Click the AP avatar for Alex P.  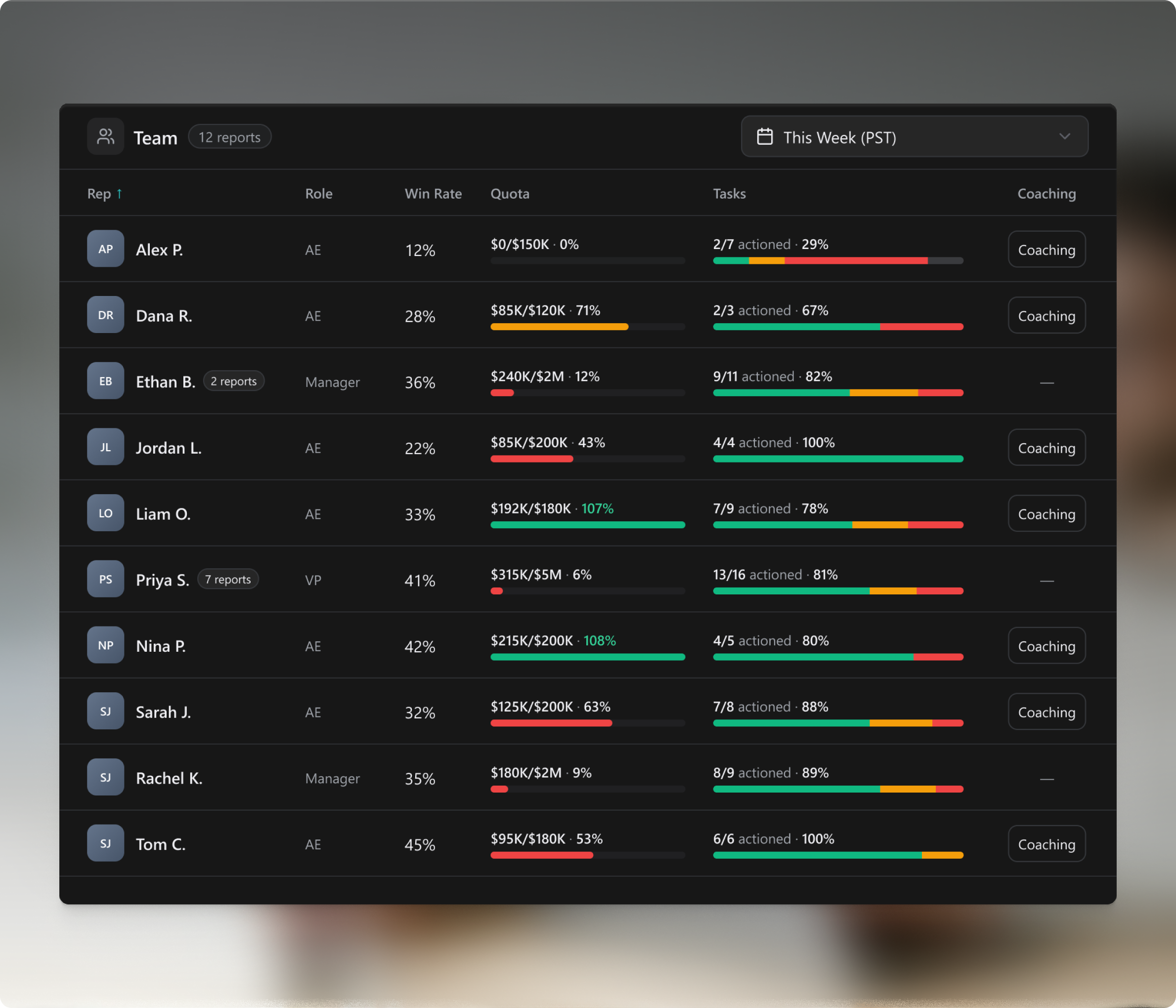(x=106, y=249)
